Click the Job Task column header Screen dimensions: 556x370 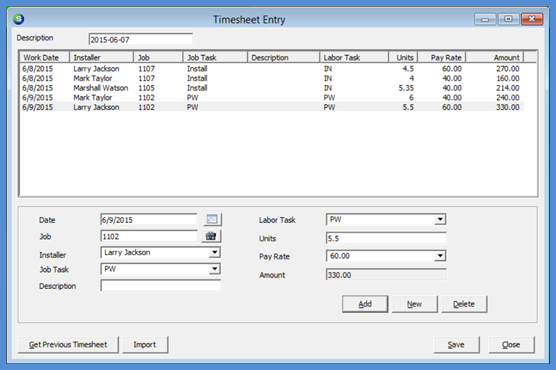[x=215, y=57]
